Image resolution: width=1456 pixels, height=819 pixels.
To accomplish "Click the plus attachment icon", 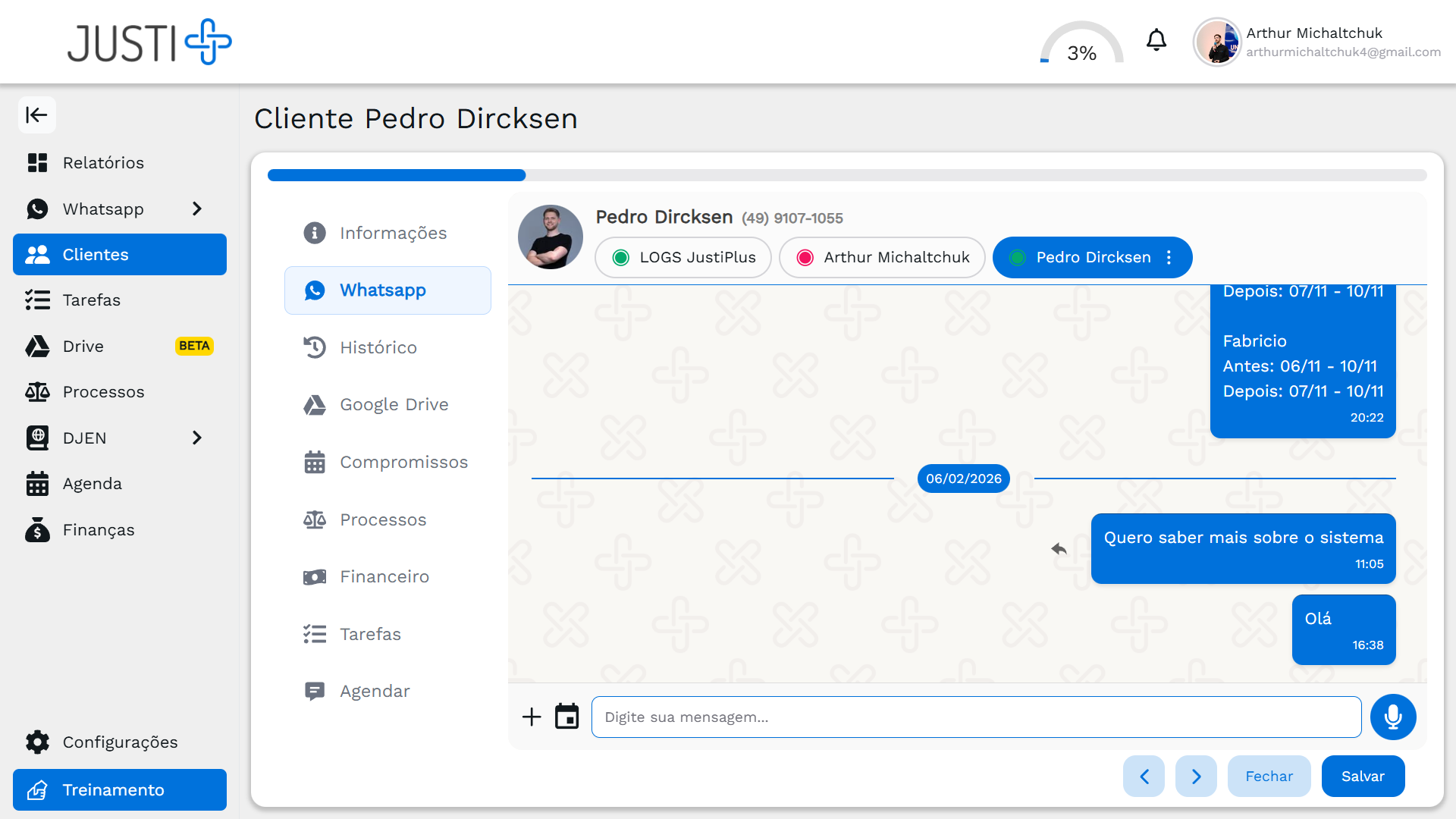I will point(532,717).
